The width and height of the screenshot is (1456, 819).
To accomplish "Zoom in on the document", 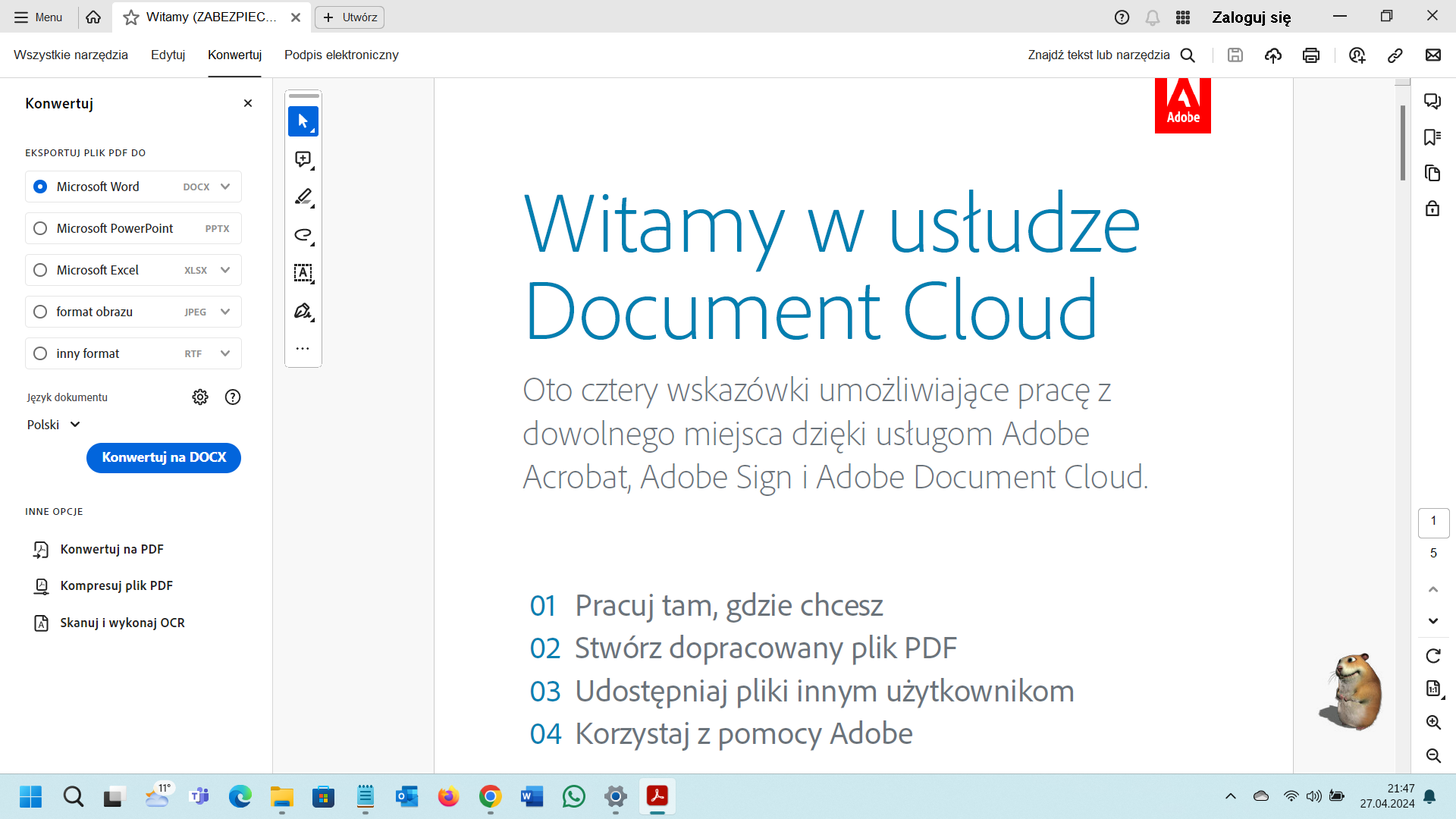I will coord(1433,722).
